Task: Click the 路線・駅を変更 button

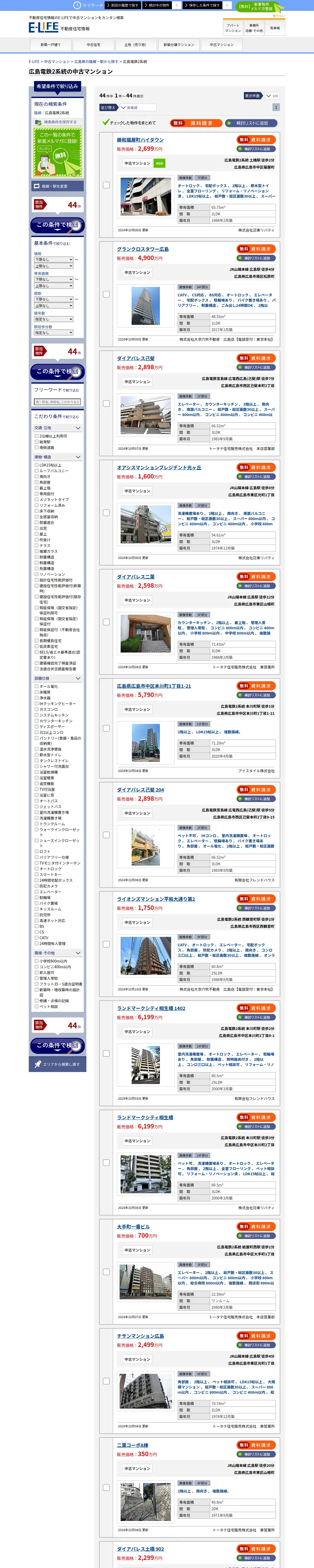Action: pos(57,186)
